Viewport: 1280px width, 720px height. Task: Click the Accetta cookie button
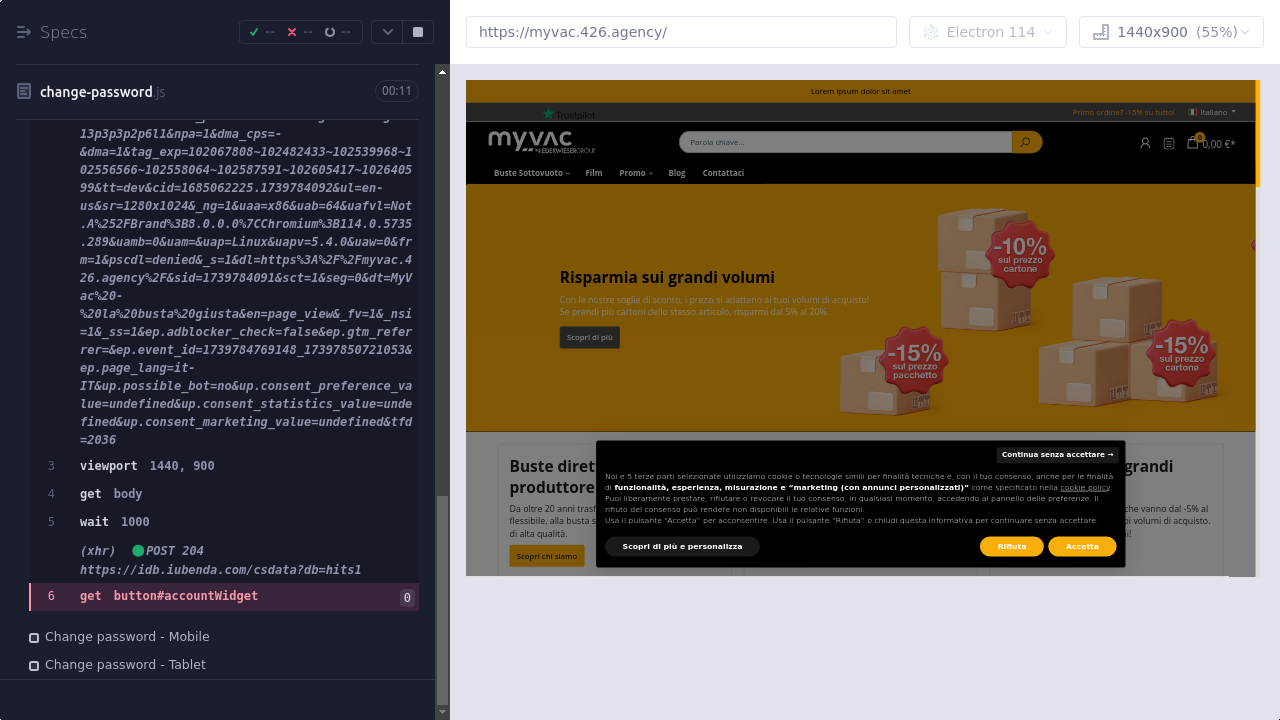1082,546
